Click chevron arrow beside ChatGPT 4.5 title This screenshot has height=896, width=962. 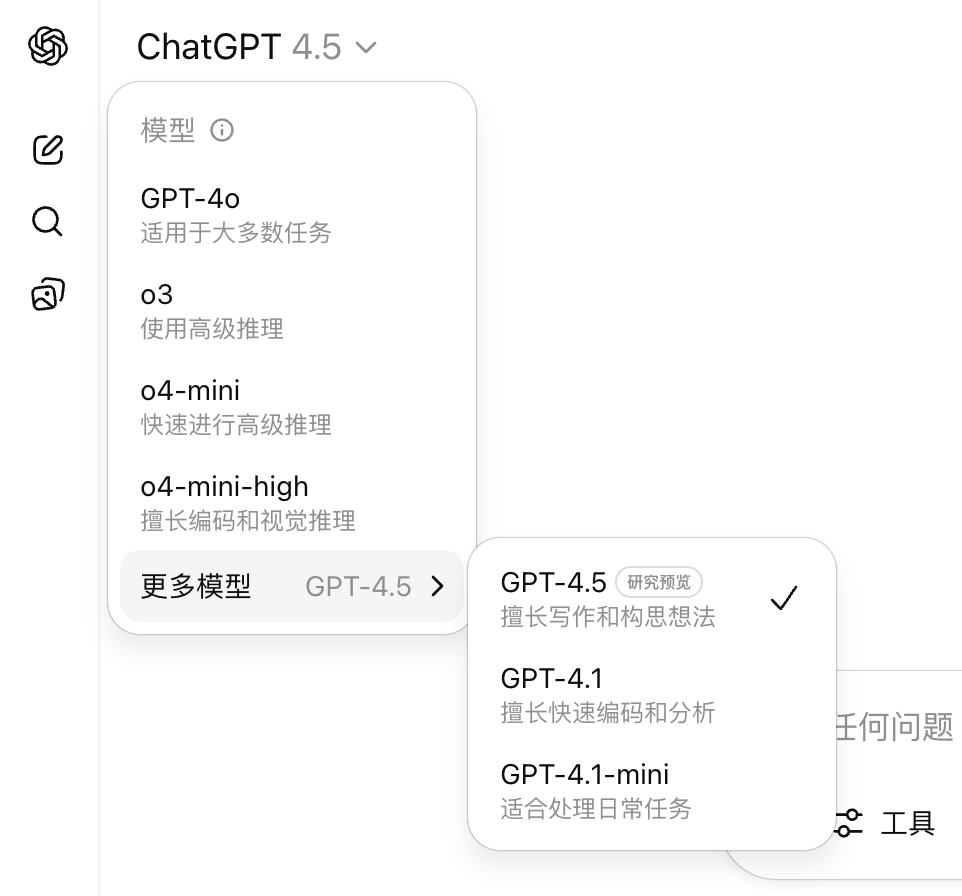click(x=366, y=47)
